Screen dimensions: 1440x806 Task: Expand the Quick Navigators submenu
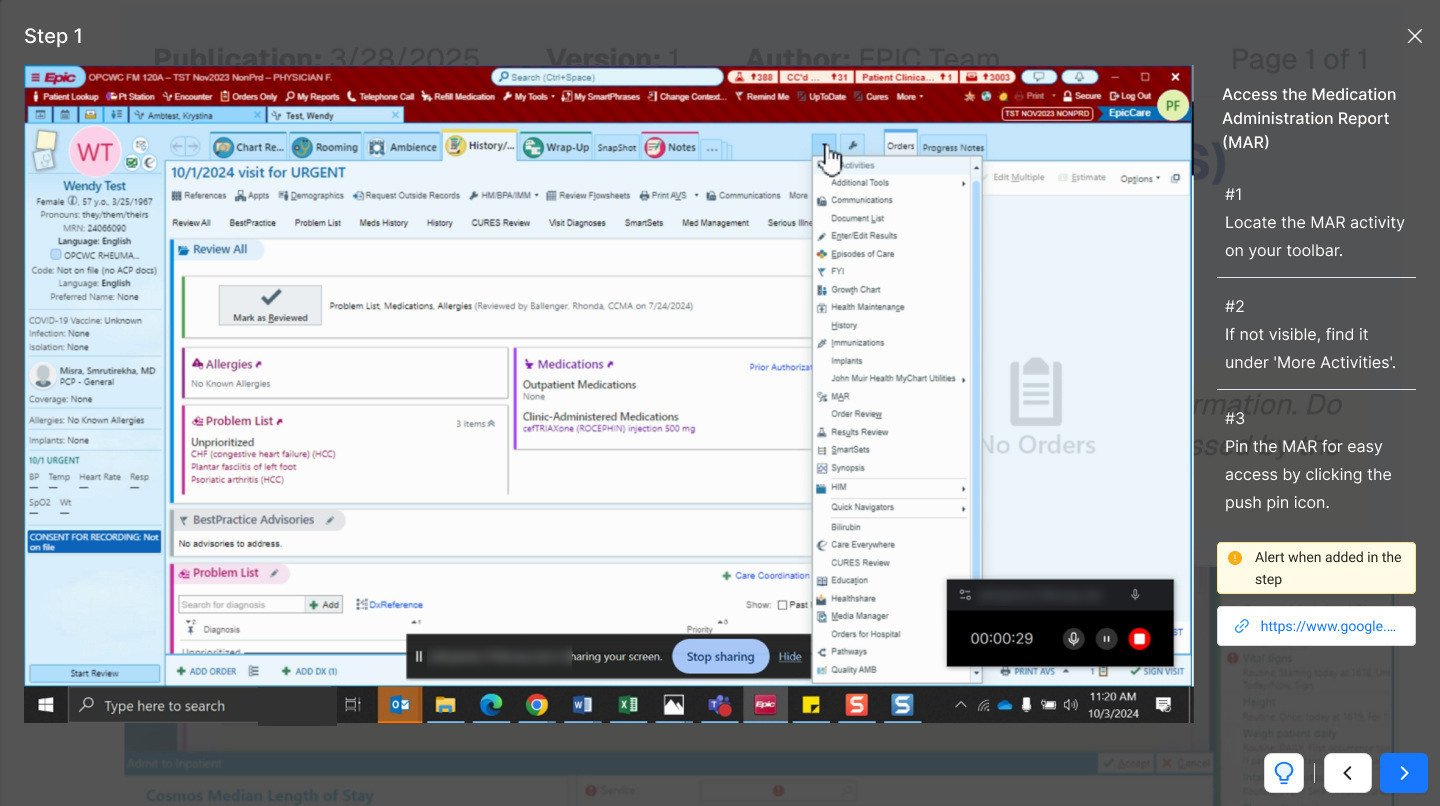(892, 508)
